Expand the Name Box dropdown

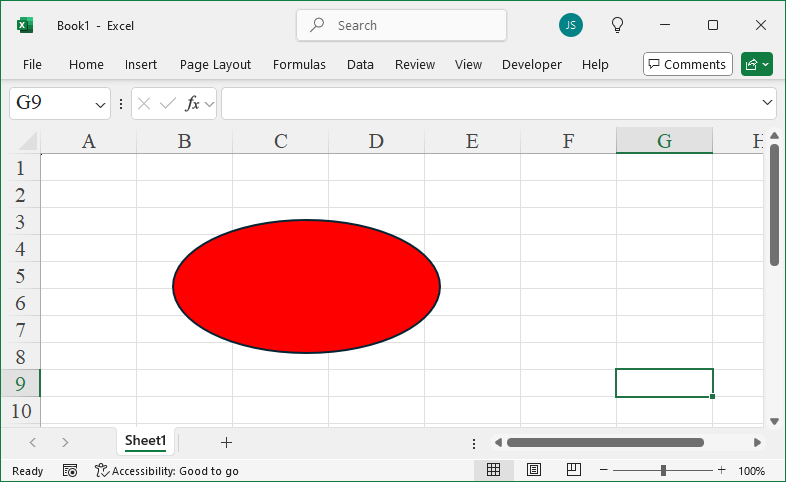(100, 105)
